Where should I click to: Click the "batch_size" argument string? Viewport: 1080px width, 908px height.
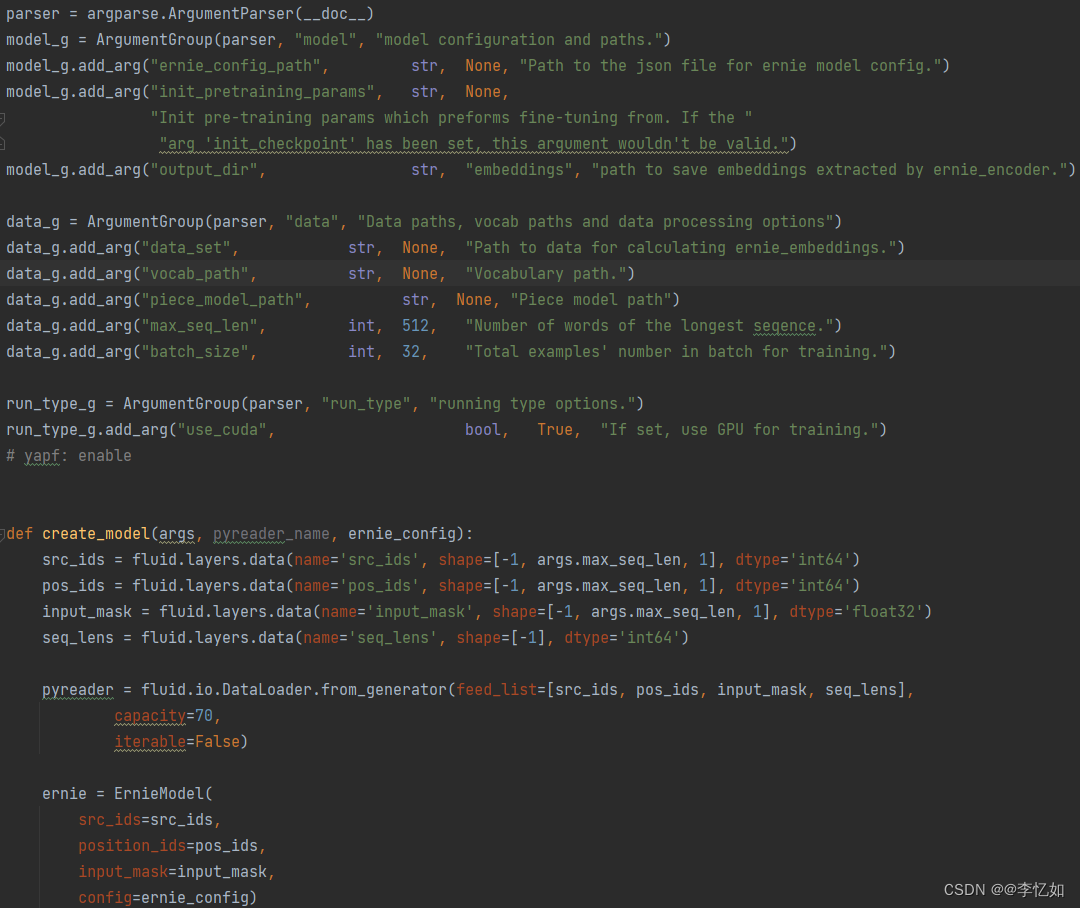click(194, 352)
